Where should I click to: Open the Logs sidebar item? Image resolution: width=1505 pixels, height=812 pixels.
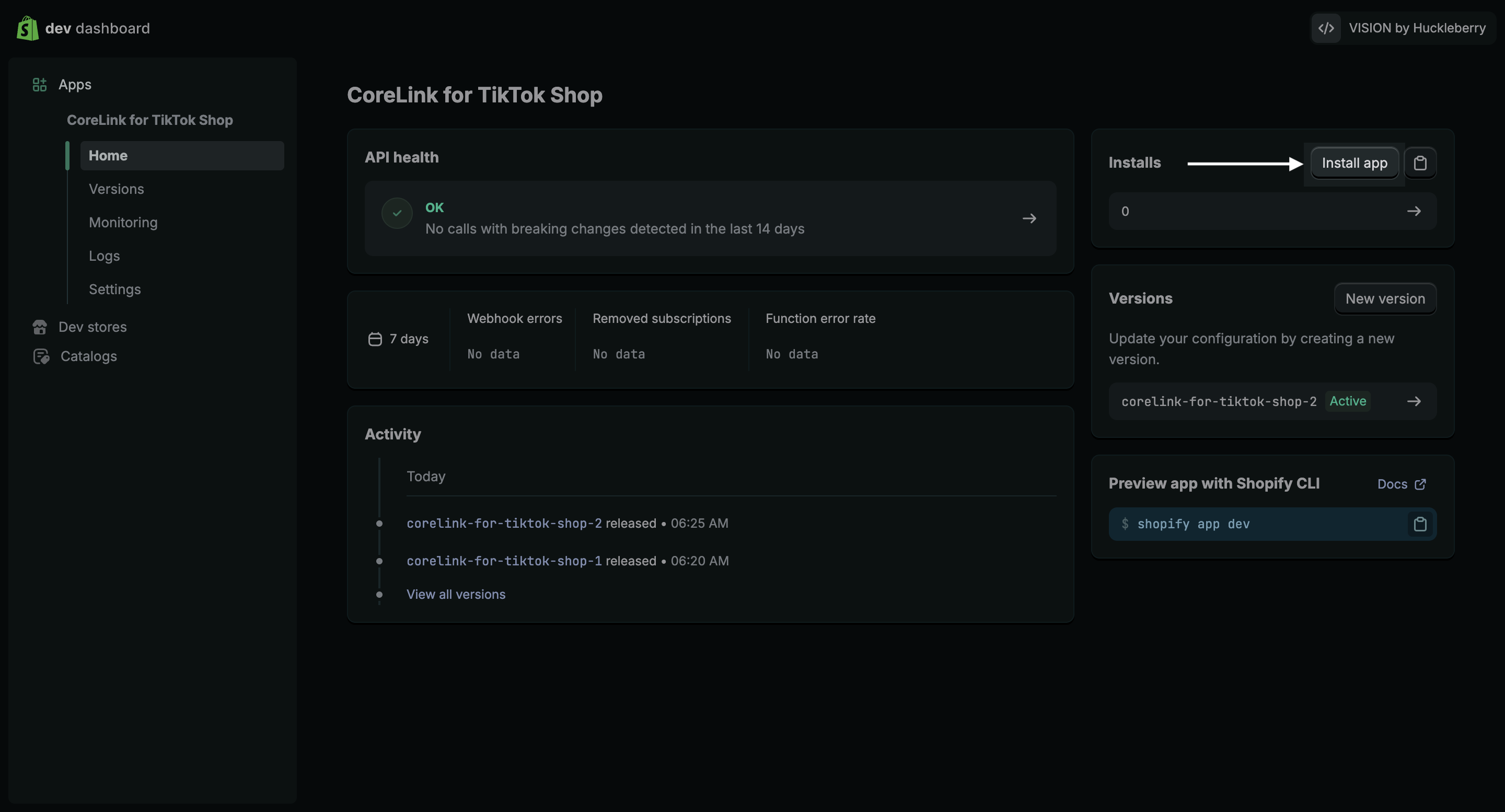tap(104, 256)
